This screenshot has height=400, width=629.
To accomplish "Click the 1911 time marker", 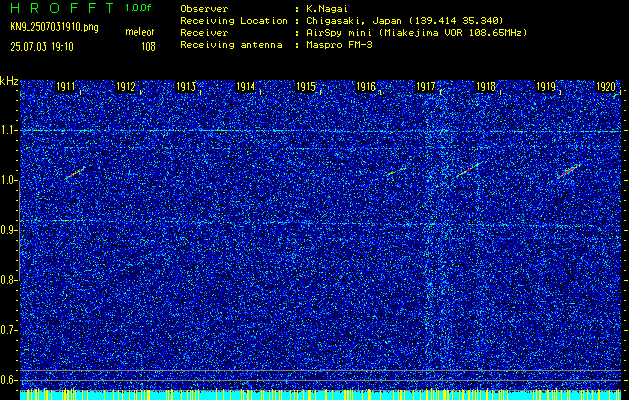I will point(66,87).
